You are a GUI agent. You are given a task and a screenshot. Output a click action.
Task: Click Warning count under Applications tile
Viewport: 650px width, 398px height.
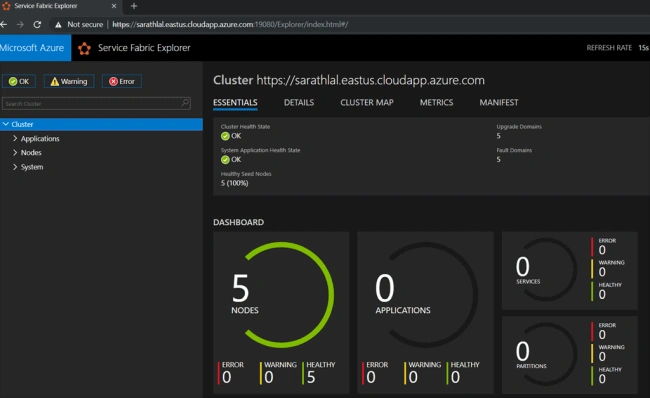pos(413,377)
